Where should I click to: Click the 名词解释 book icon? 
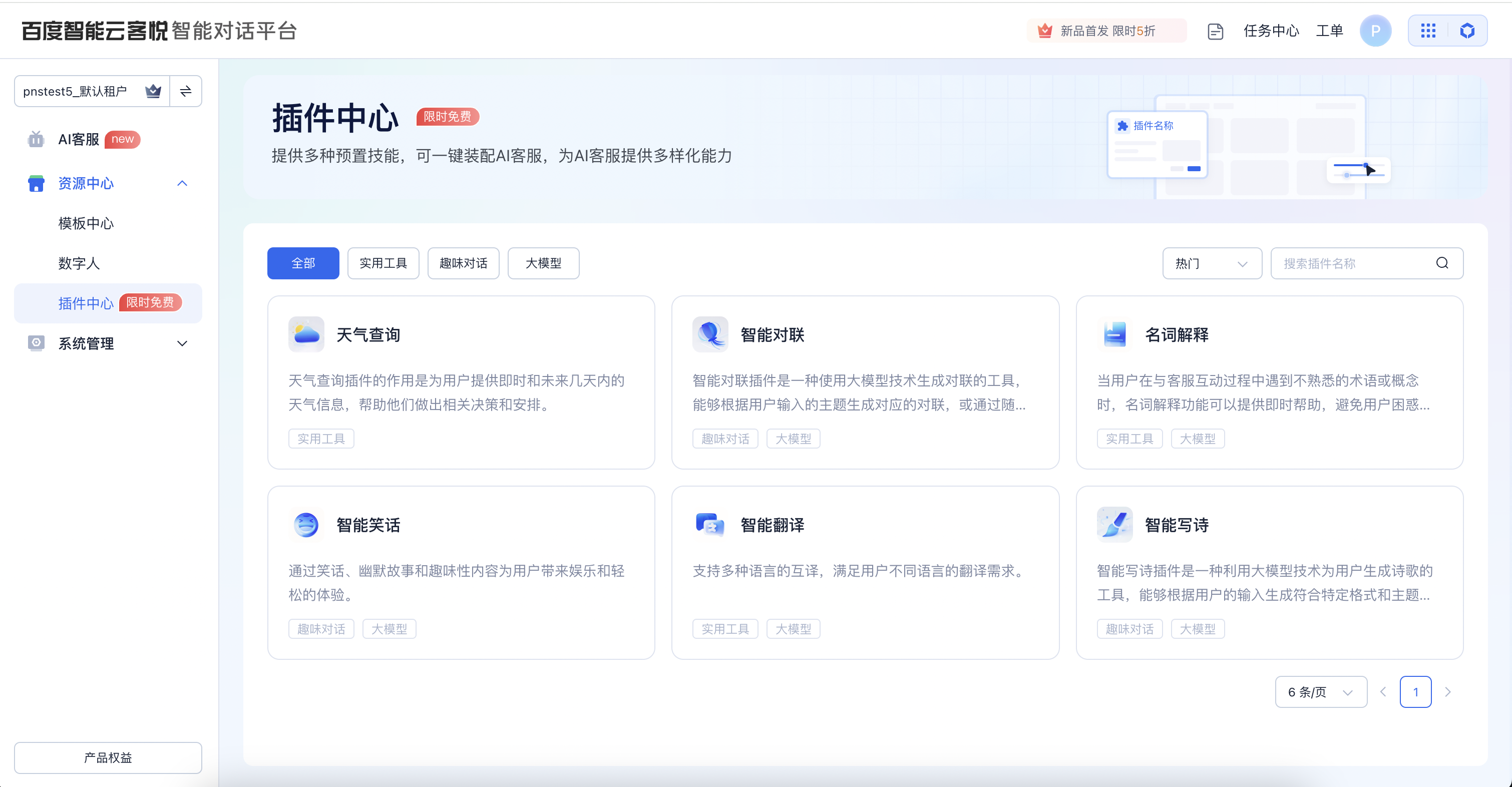1114,334
